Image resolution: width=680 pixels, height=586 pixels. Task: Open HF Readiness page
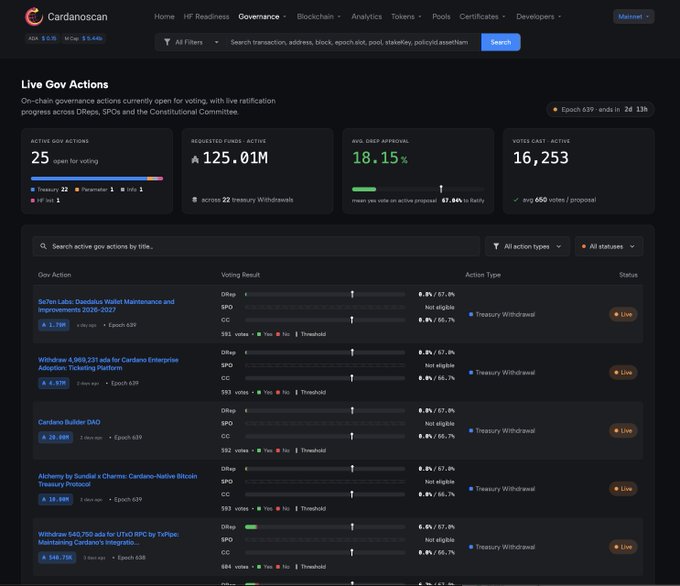206,16
